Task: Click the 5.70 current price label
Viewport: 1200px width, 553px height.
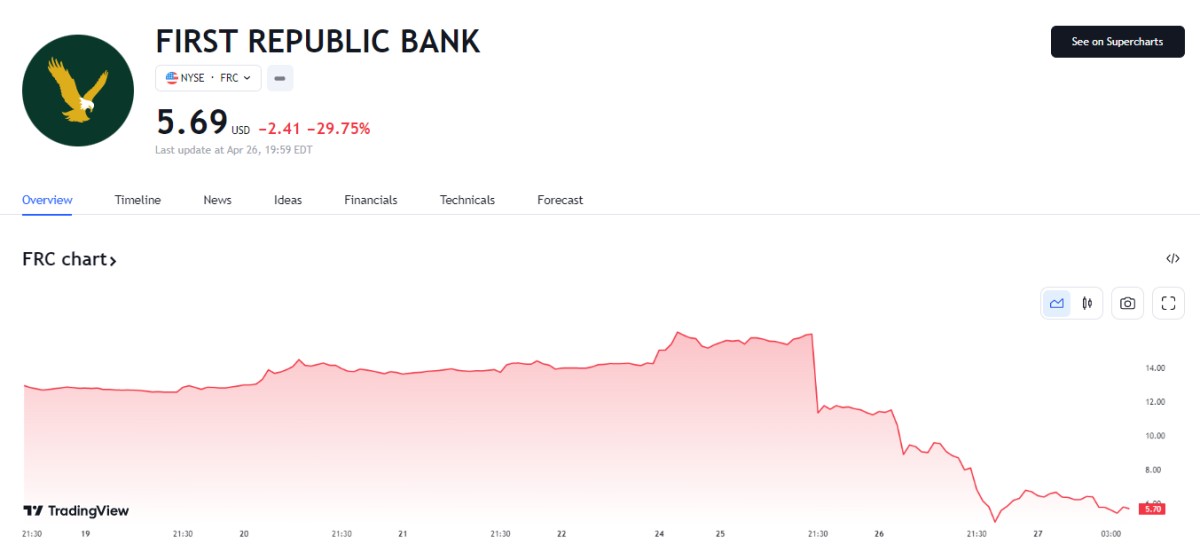Action: [x=1152, y=509]
